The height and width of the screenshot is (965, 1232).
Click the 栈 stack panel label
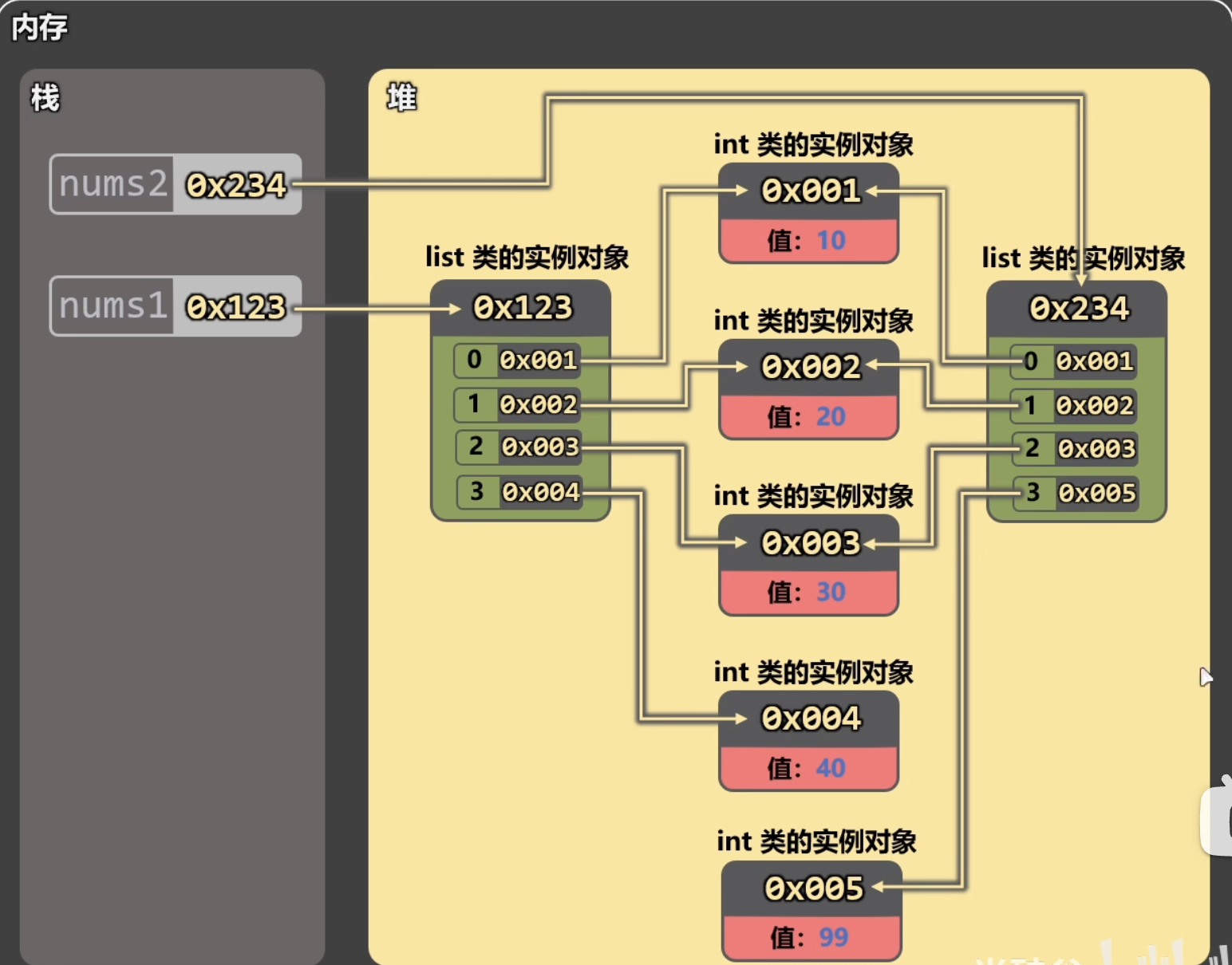tap(45, 98)
